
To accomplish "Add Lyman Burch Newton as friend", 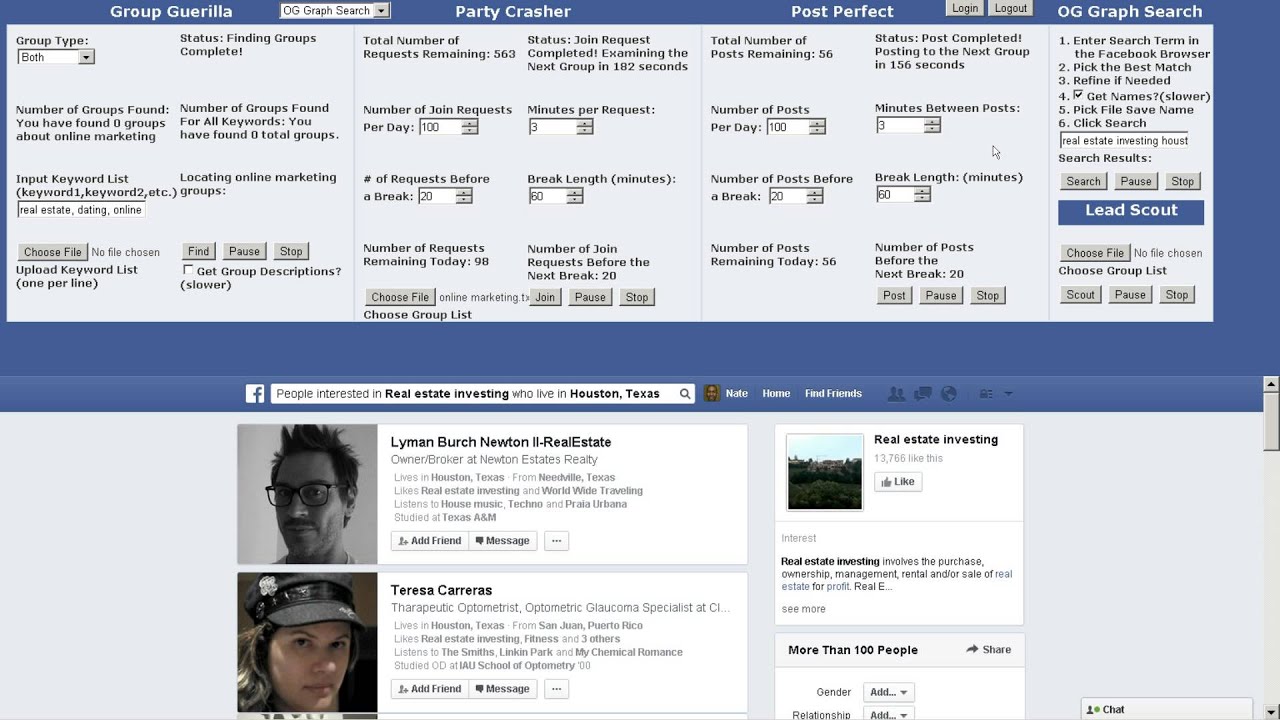I will (430, 541).
